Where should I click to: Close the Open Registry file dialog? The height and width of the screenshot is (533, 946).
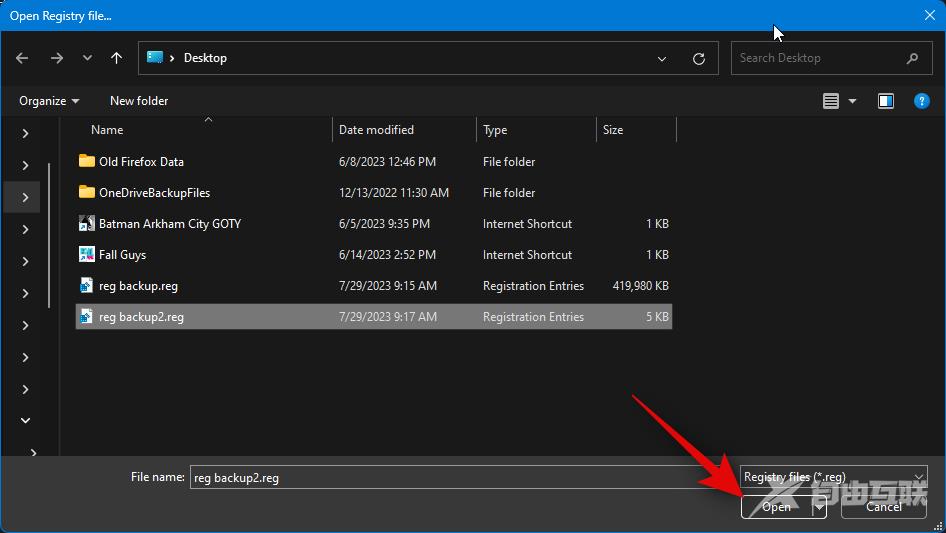pyautogui.click(x=930, y=15)
